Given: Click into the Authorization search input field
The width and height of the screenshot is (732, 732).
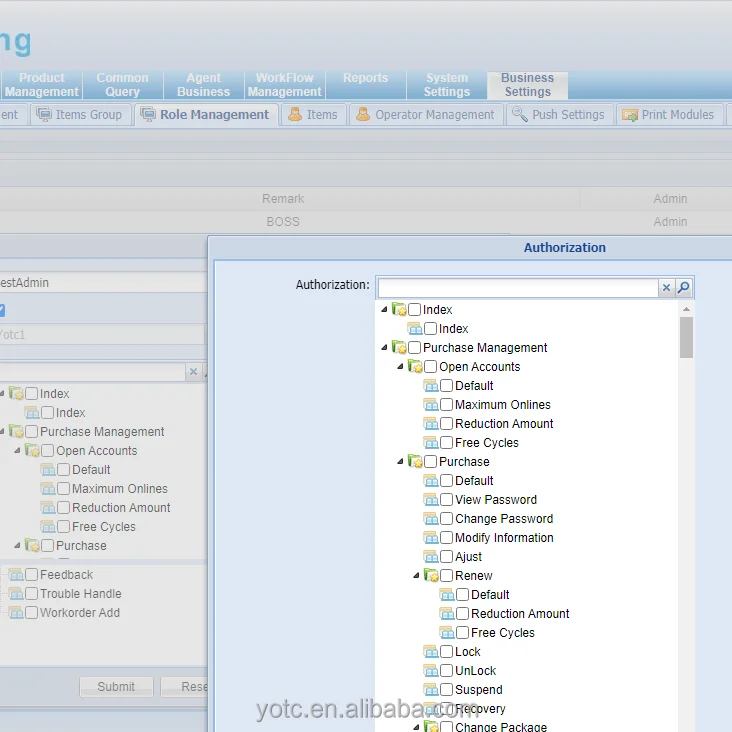Looking at the screenshot, I should (517, 288).
